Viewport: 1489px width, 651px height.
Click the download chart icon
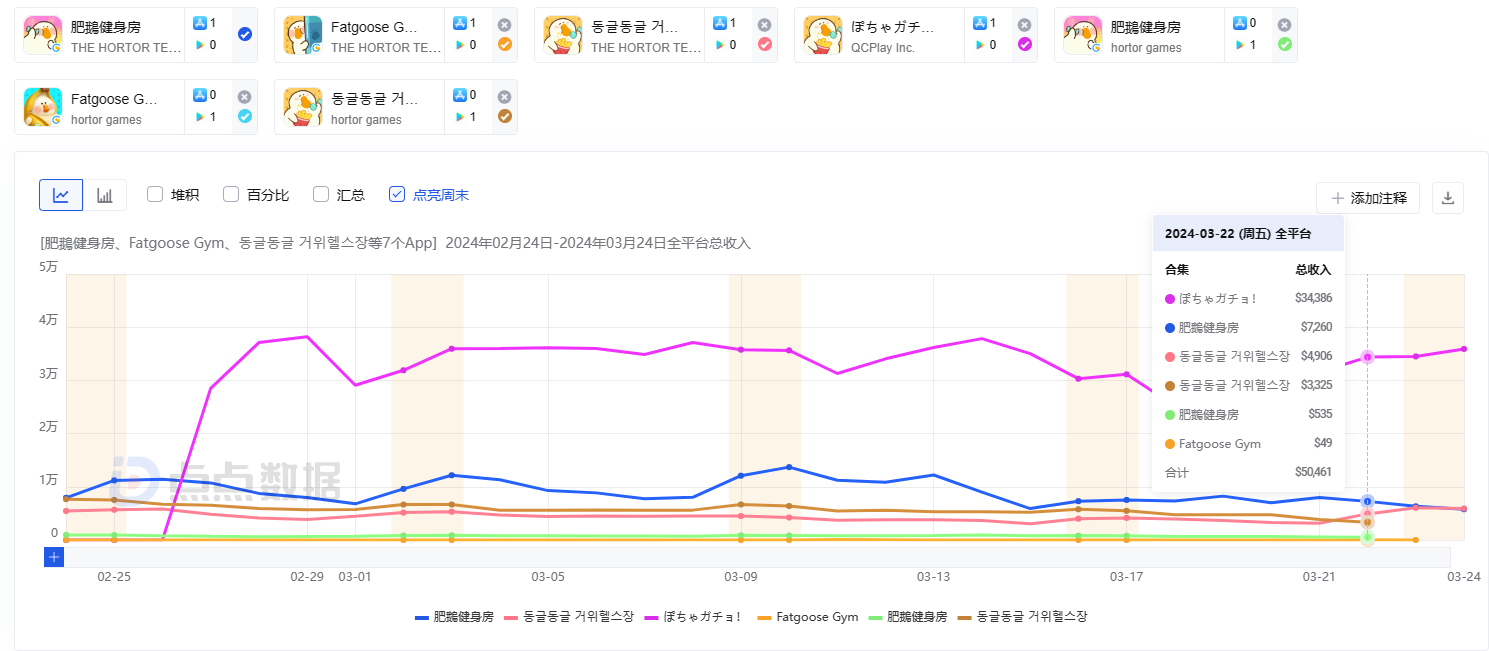click(1447, 198)
